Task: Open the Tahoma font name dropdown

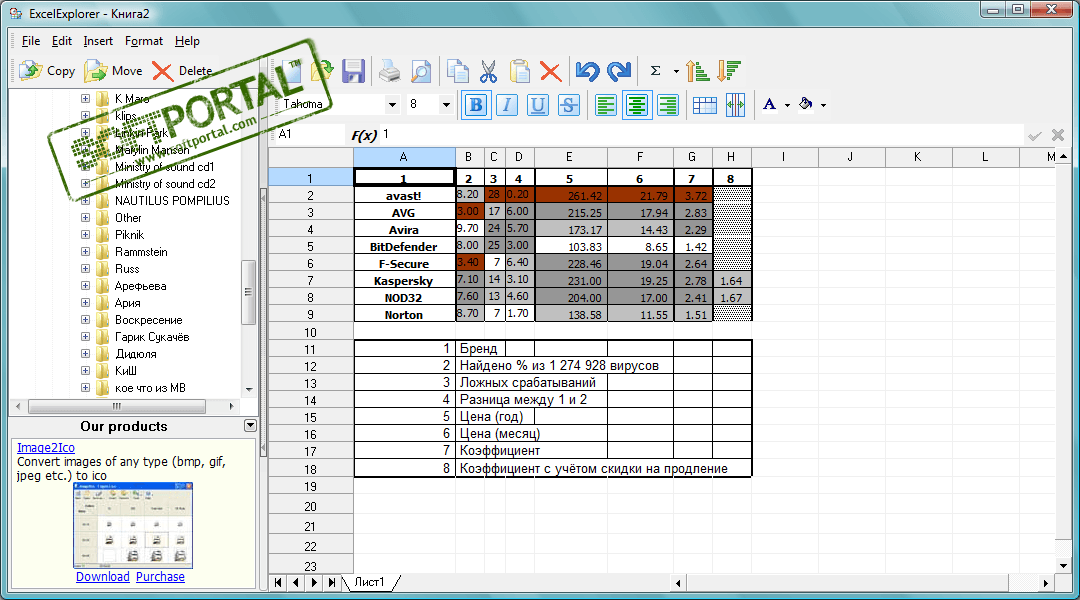Action: 392,105
